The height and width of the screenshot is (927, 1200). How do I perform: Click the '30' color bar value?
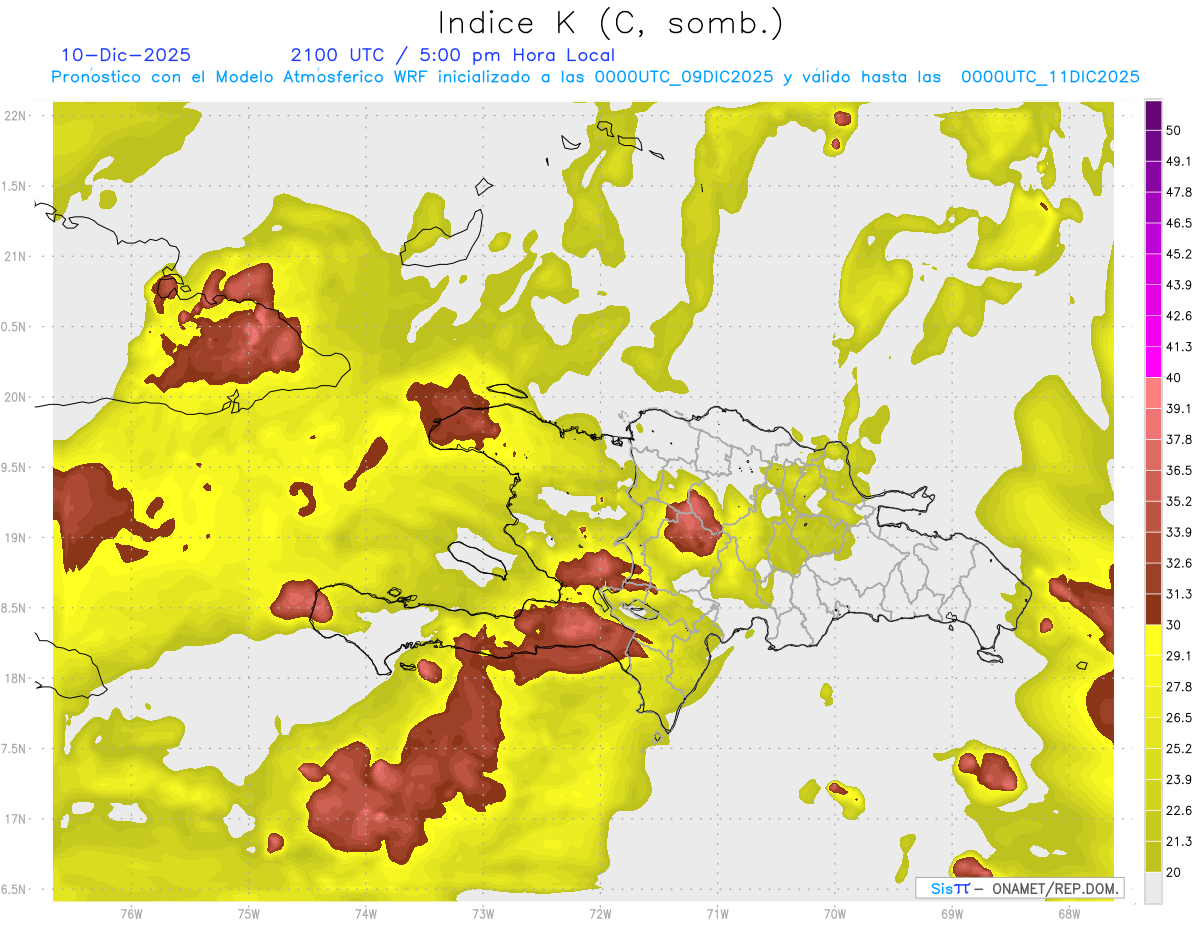point(1175,625)
